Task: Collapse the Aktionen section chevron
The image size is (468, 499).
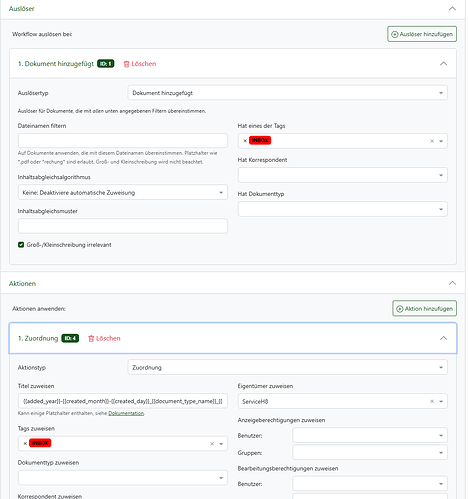Action: (452, 283)
